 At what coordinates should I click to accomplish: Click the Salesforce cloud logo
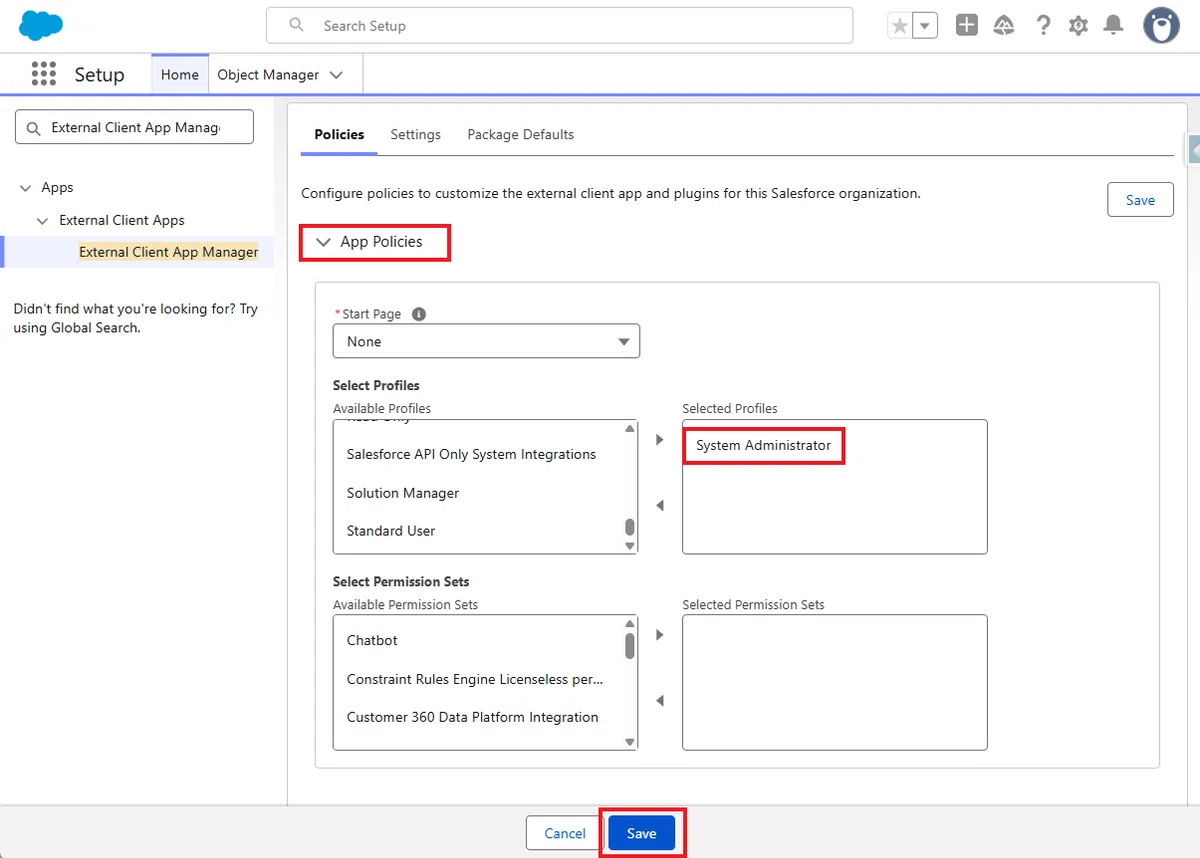click(x=41, y=25)
